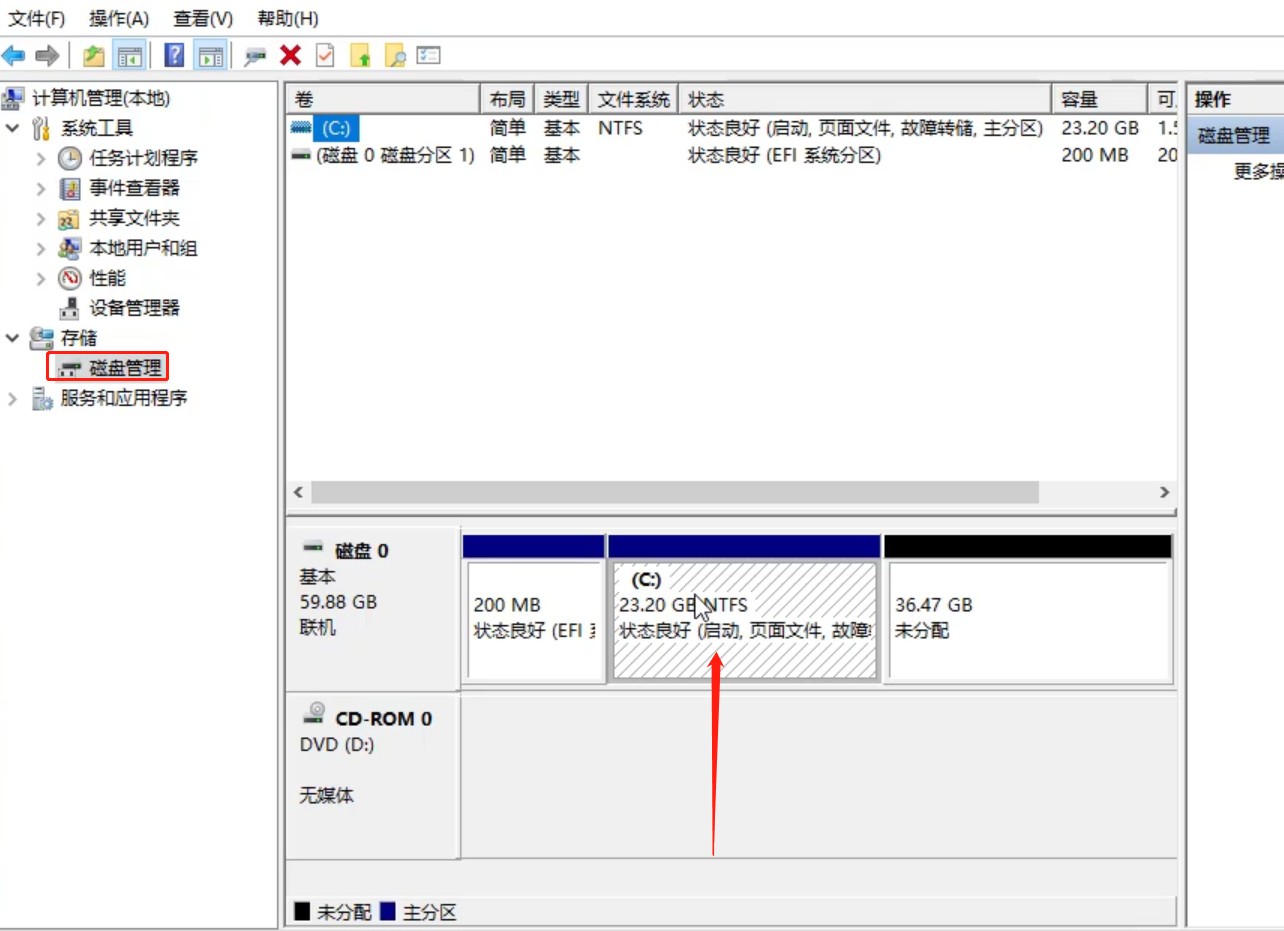1284x931 pixels.
Task: Select 计算机管理(本地) root node
Action: [x=101, y=98]
